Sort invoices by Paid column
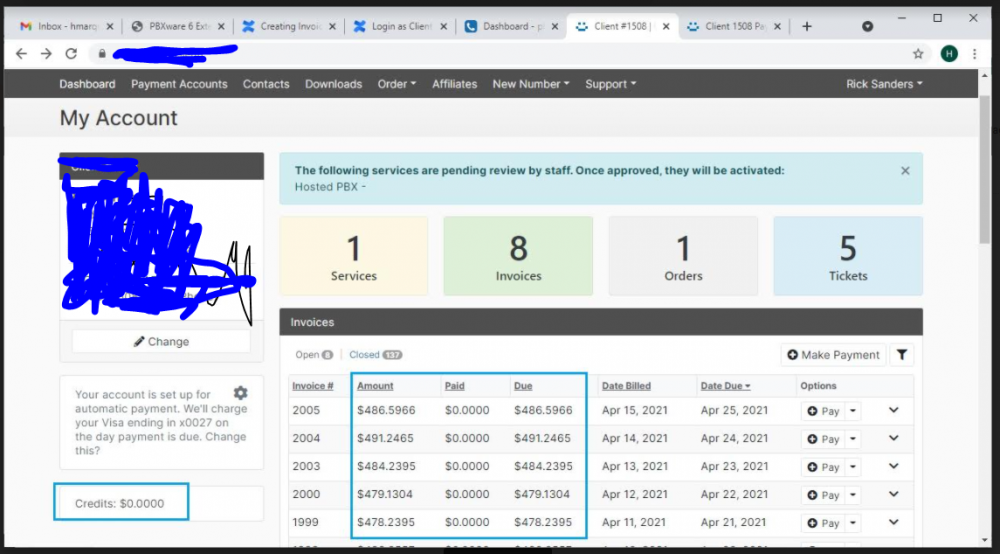This screenshot has height=554, width=1000. (x=455, y=386)
